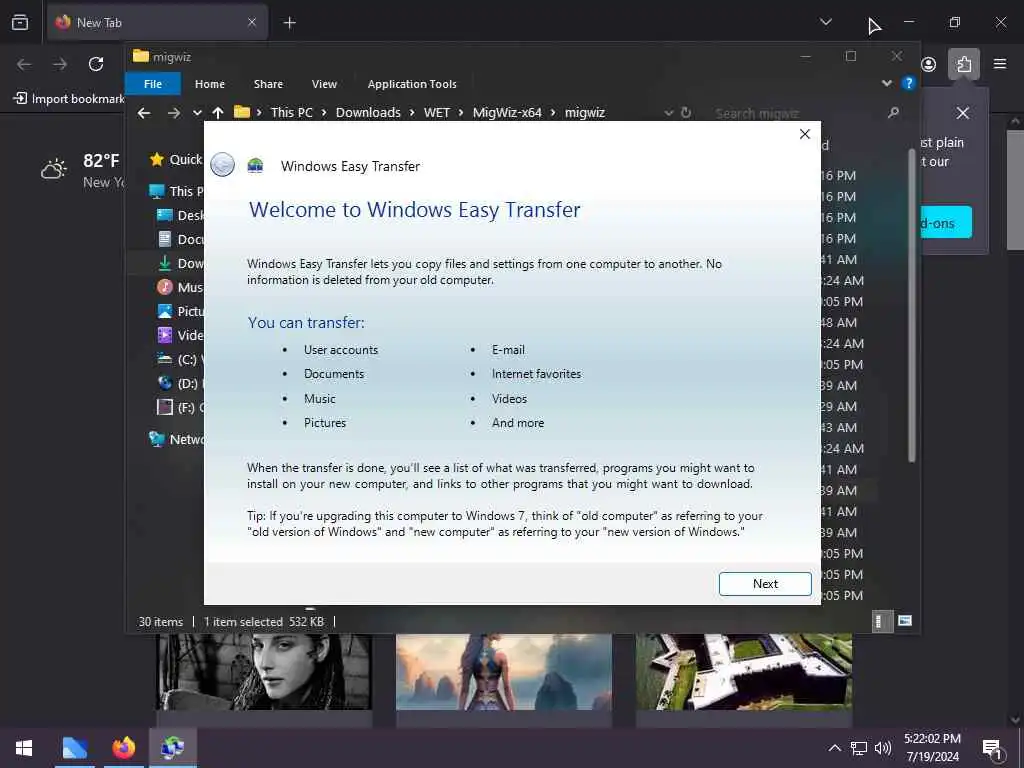This screenshot has width=1024, height=768.
Task: Reload the Firefox page
Action: 96,63
